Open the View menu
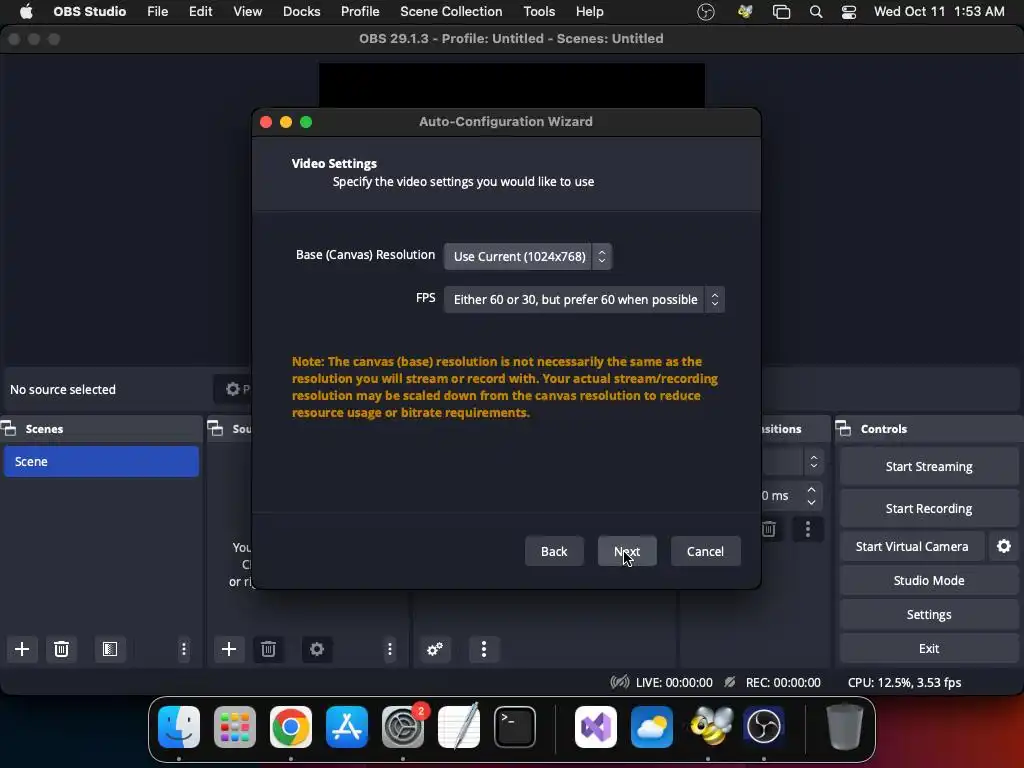This screenshot has height=768, width=1024. coord(248,12)
